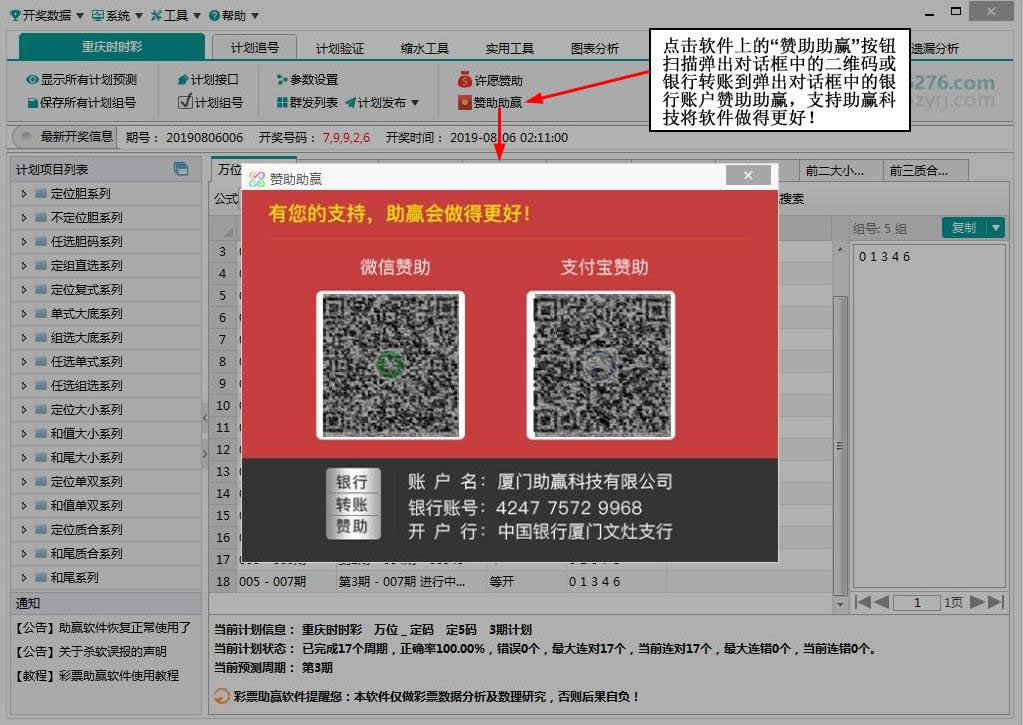The width and height of the screenshot is (1023, 725).
Task: Select the 和尾大小系列 folder icon
Action: tap(40, 457)
